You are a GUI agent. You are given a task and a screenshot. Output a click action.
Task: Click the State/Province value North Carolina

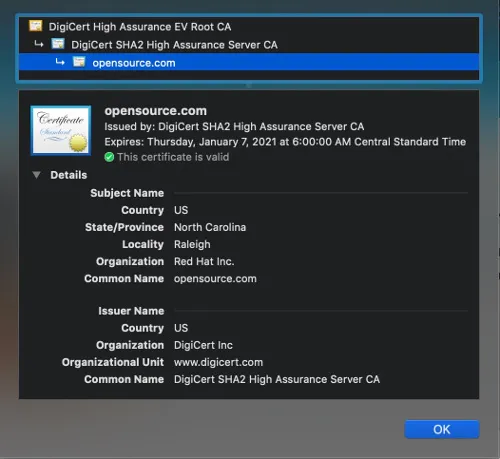(210, 227)
